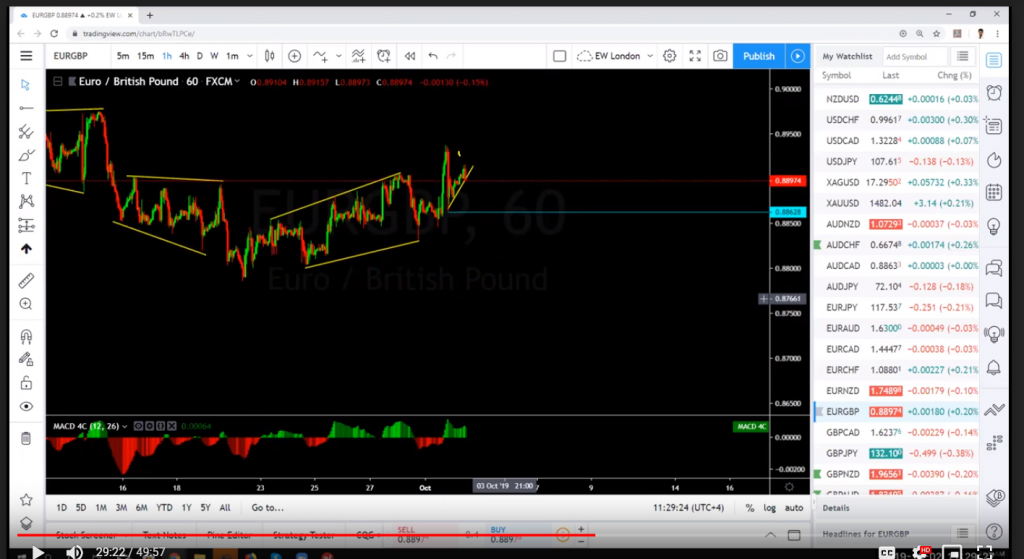The image size is (1024, 559).
Task: Open the candle chart style selector
Action: point(269,56)
